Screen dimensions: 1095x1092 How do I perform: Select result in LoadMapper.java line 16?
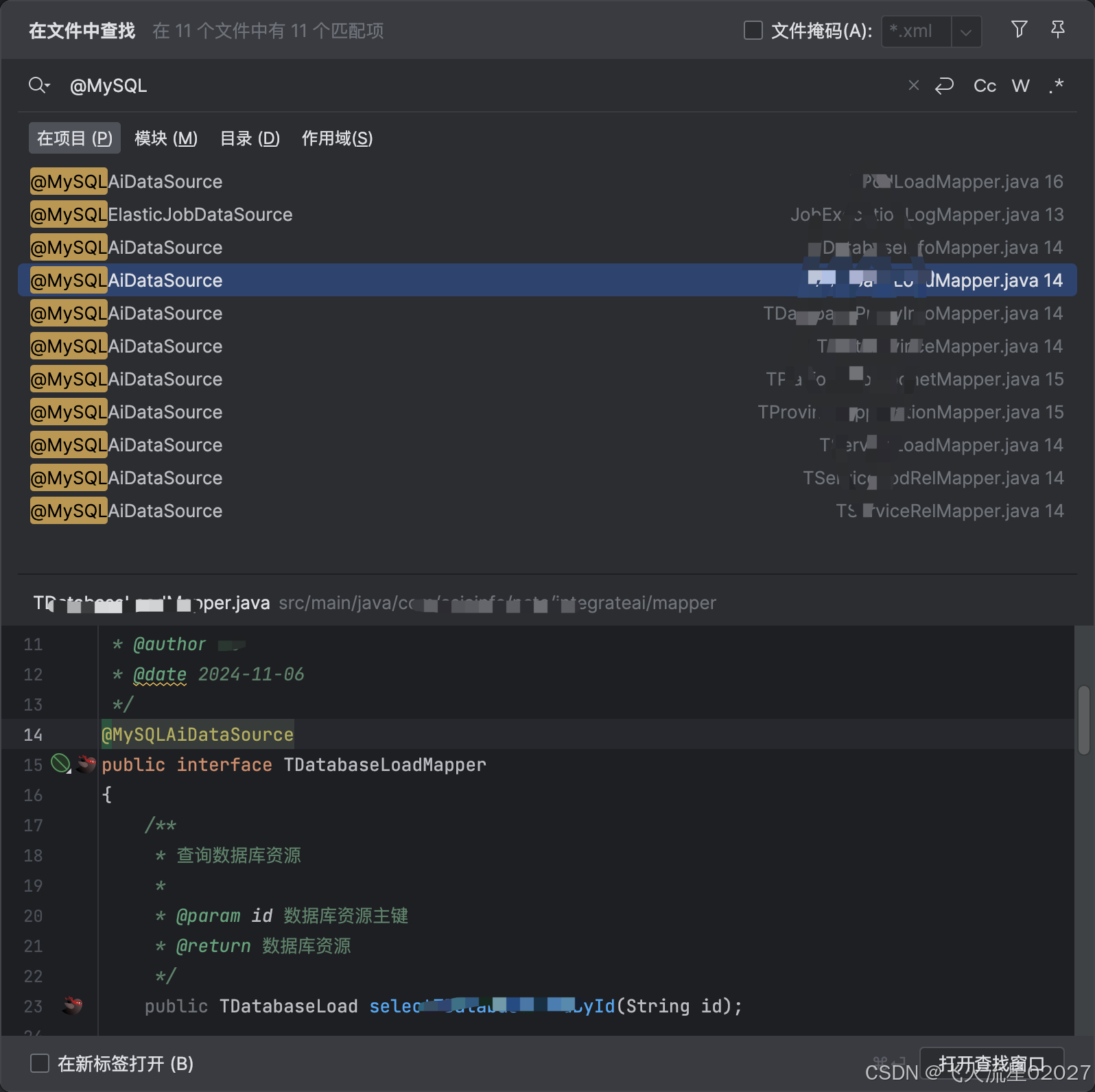click(x=547, y=182)
